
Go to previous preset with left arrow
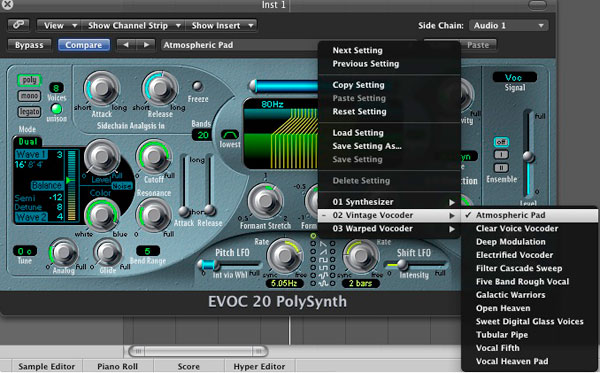click(x=126, y=45)
